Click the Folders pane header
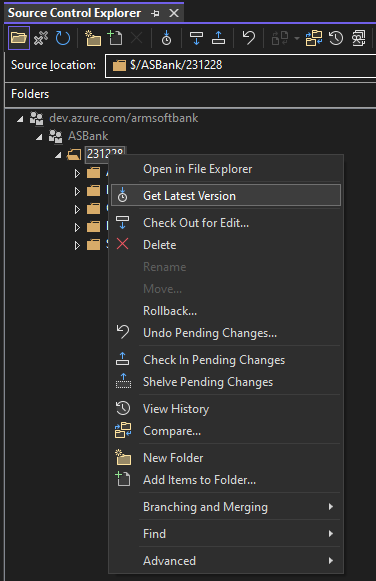This screenshot has height=581, width=376. (x=190, y=94)
